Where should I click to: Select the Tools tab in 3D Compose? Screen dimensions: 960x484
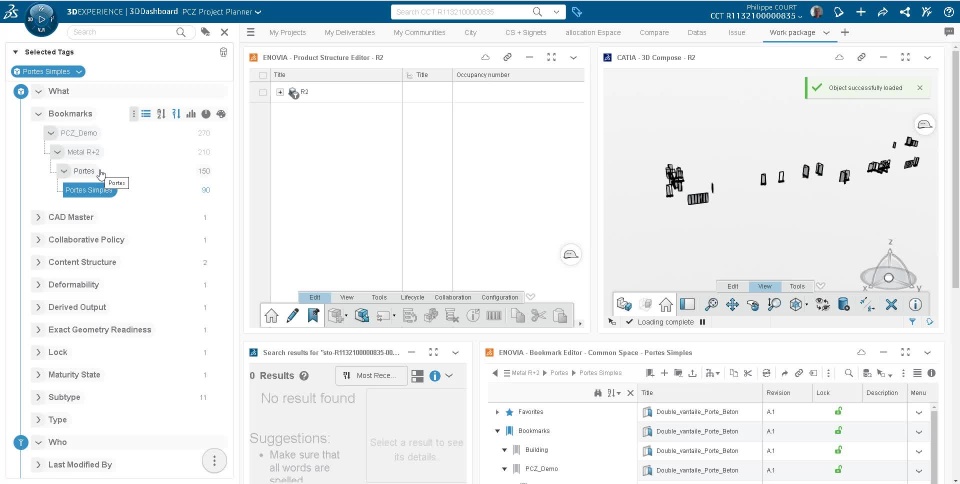[x=797, y=286]
